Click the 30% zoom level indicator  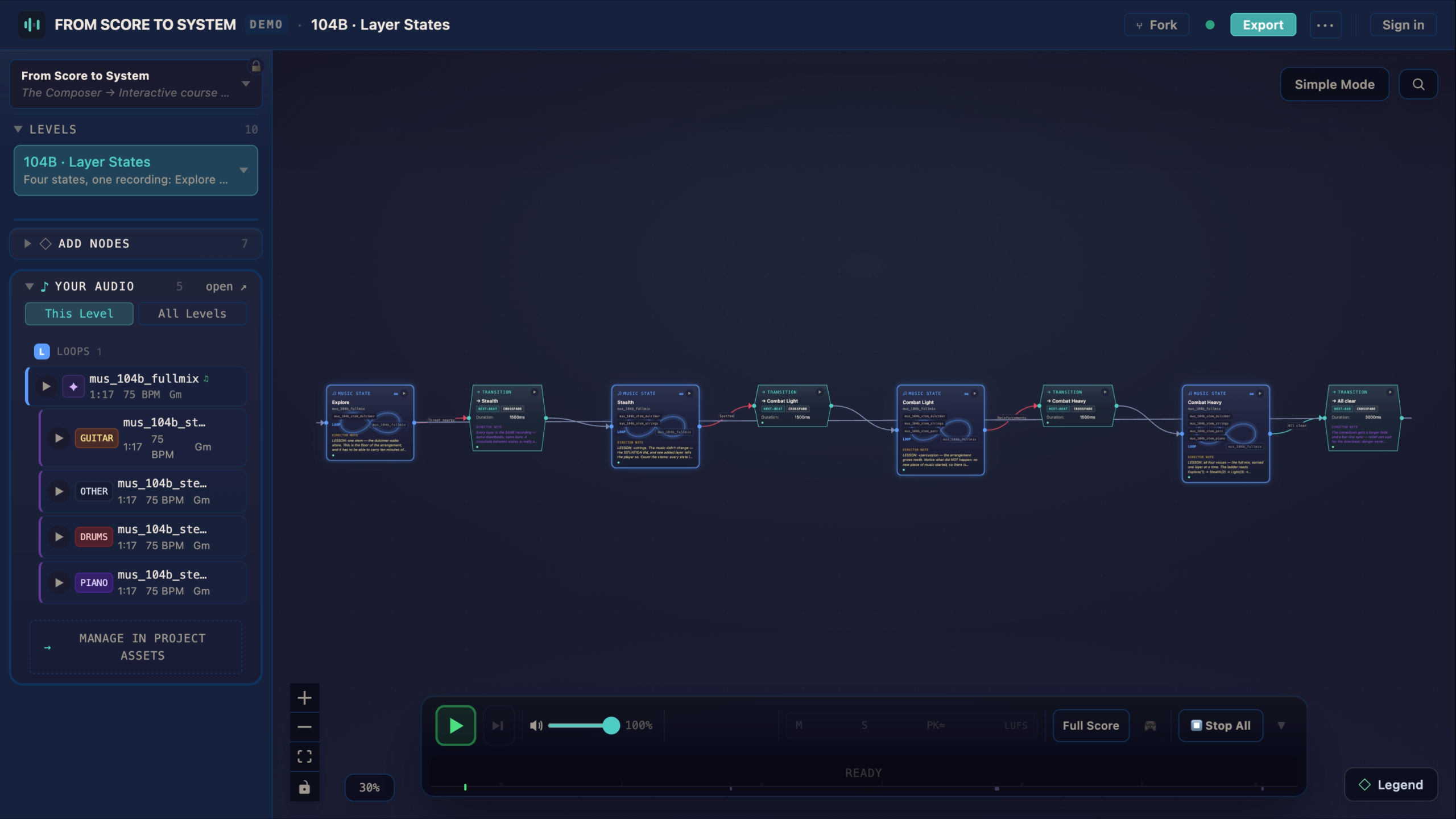point(369,788)
